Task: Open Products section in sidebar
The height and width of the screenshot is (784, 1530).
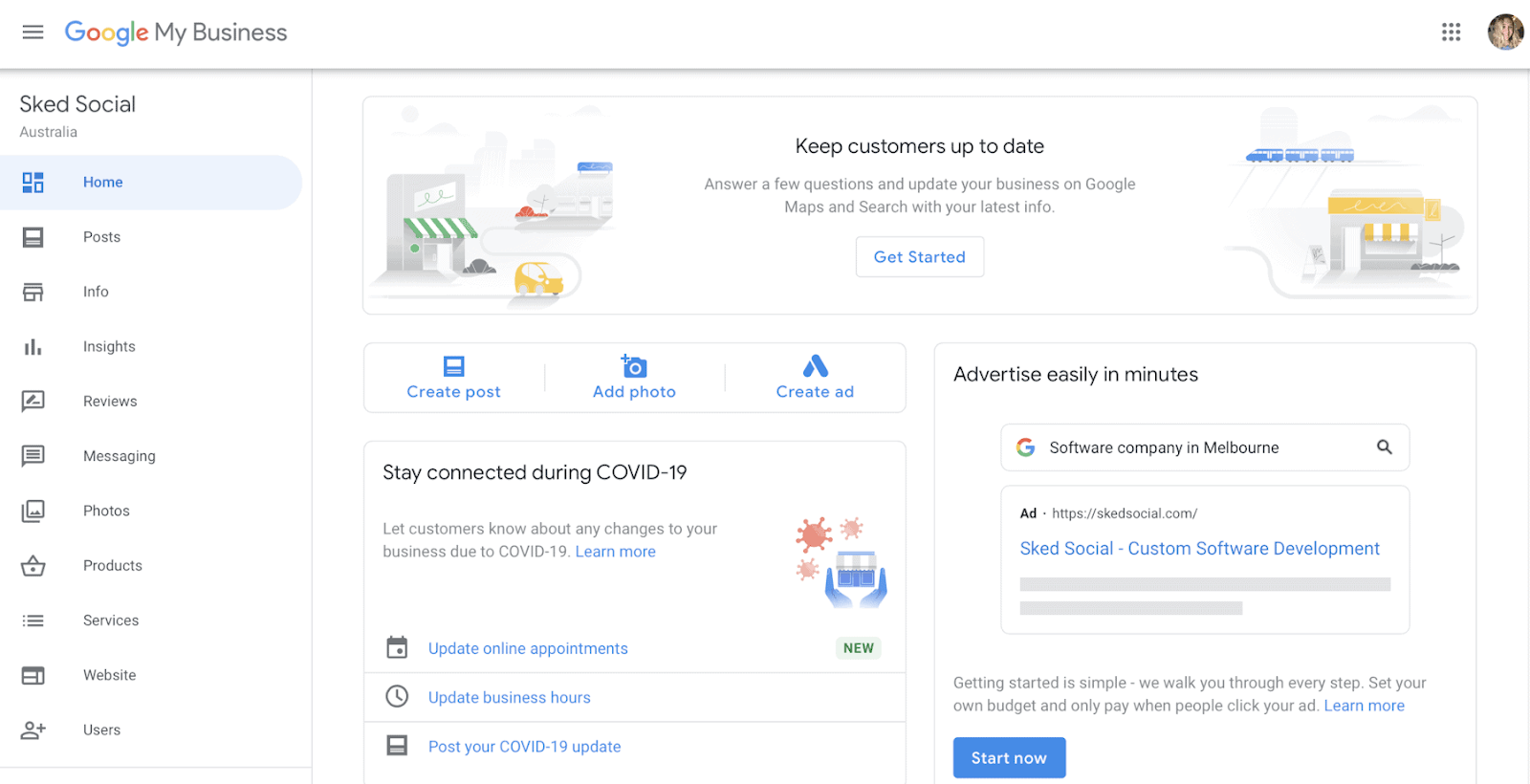Action: point(151,566)
